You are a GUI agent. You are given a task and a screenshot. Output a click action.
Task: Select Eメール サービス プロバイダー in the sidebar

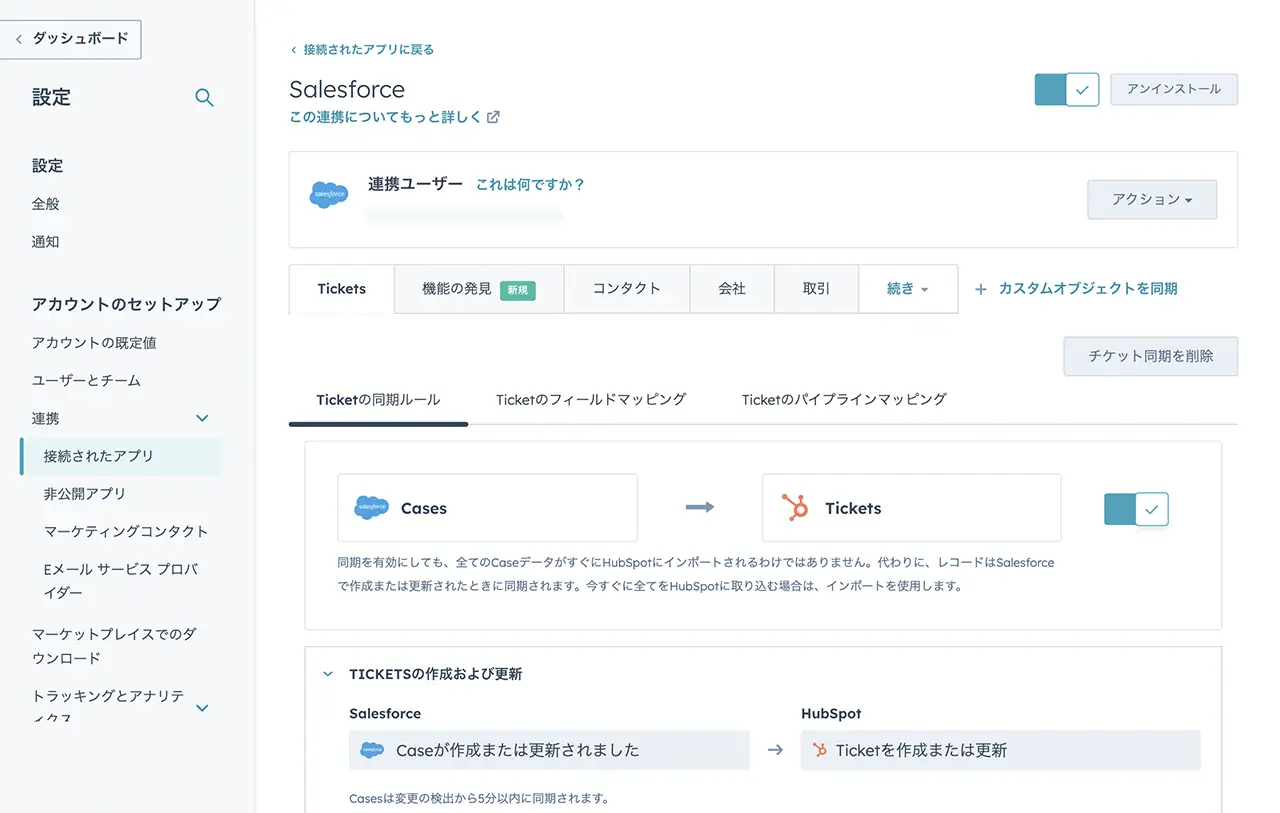[x=121, y=581]
